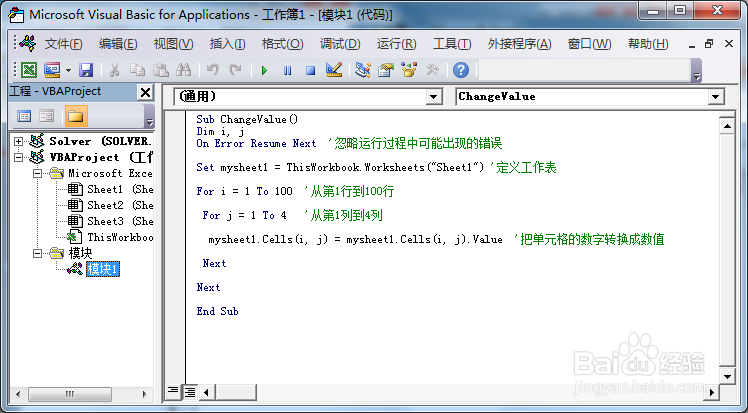Select 模块1 module in the tree
Screen dimensions: 748x413
click(103, 269)
